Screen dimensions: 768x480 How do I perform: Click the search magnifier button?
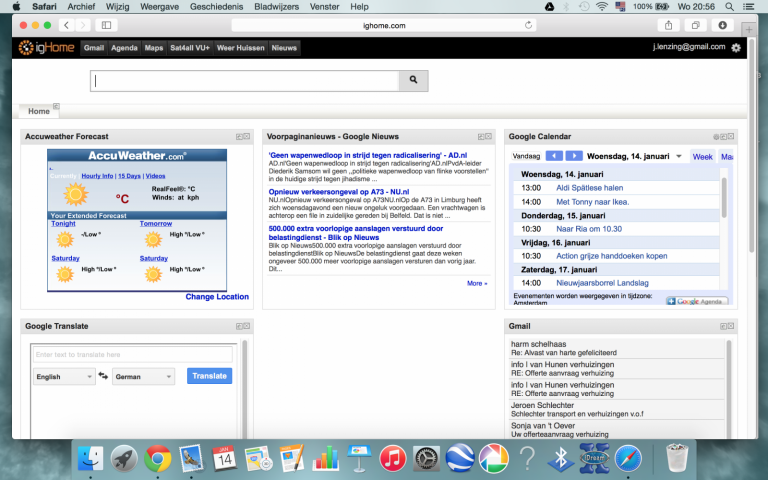pos(413,81)
